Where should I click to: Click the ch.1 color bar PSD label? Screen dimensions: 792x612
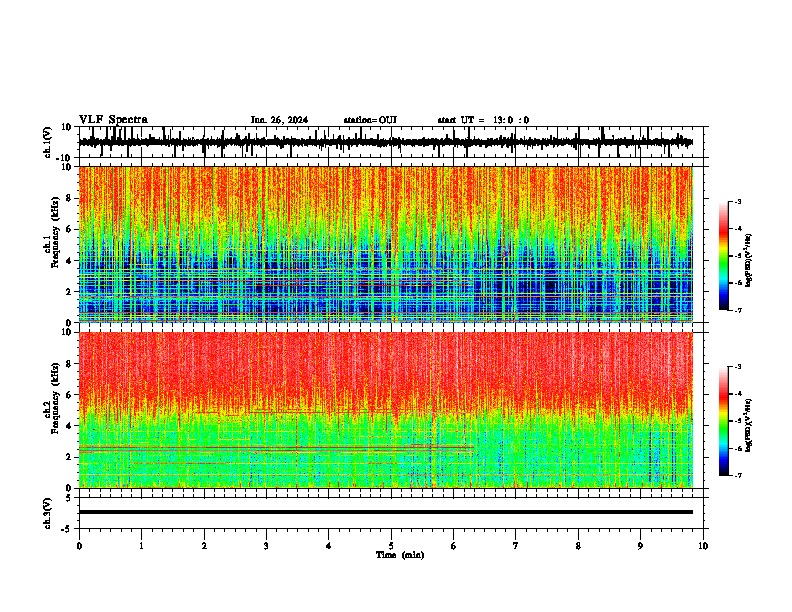pyautogui.click(x=749, y=261)
